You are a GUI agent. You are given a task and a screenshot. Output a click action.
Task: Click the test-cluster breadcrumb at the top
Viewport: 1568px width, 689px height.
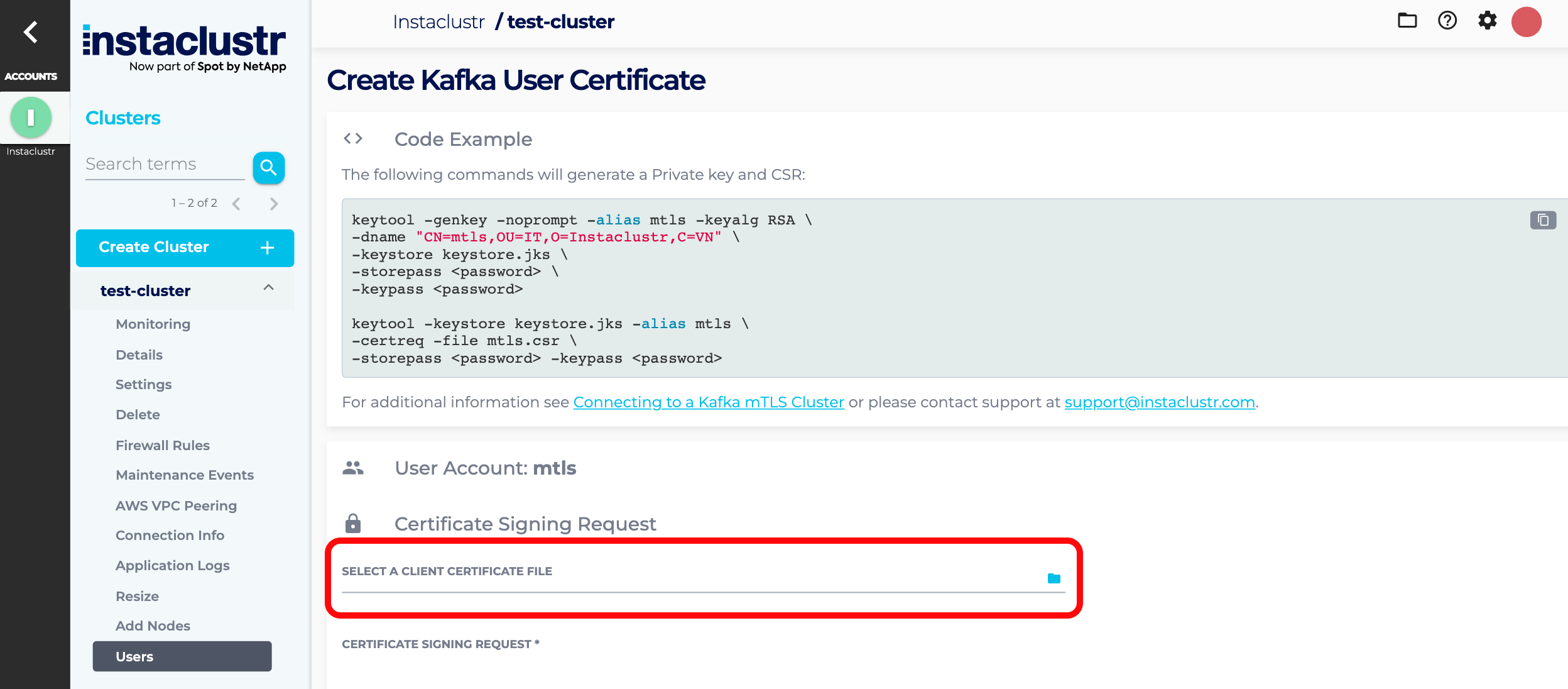tap(561, 21)
